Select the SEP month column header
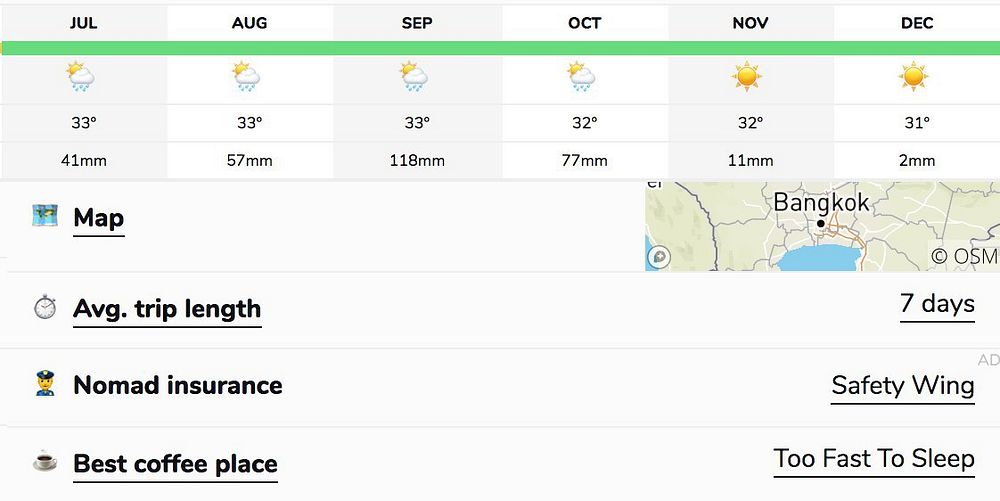This screenshot has height=501, width=1000. pyautogui.click(x=417, y=23)
